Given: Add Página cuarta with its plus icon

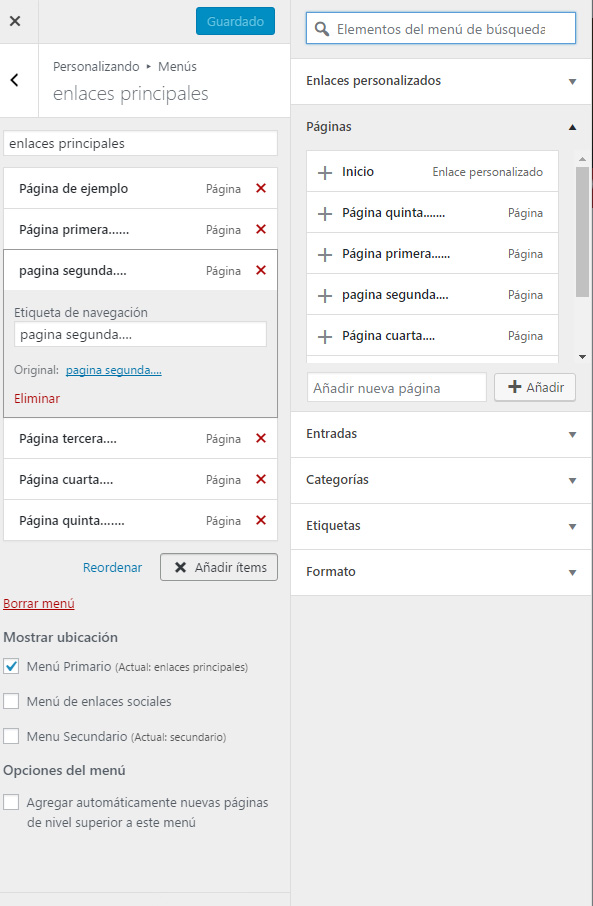Looking at the screenshot, I should [x=325, y=336].
